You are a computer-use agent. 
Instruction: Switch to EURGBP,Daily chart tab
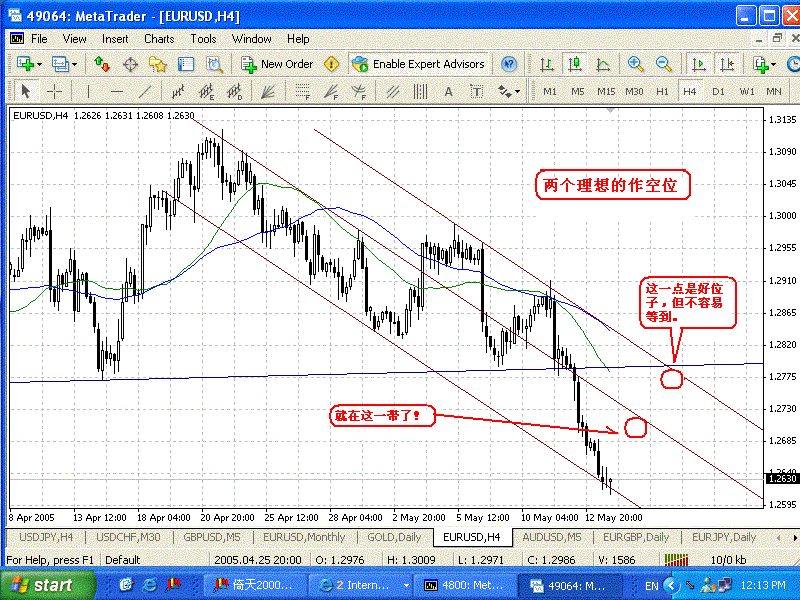[x=636, y=537]
